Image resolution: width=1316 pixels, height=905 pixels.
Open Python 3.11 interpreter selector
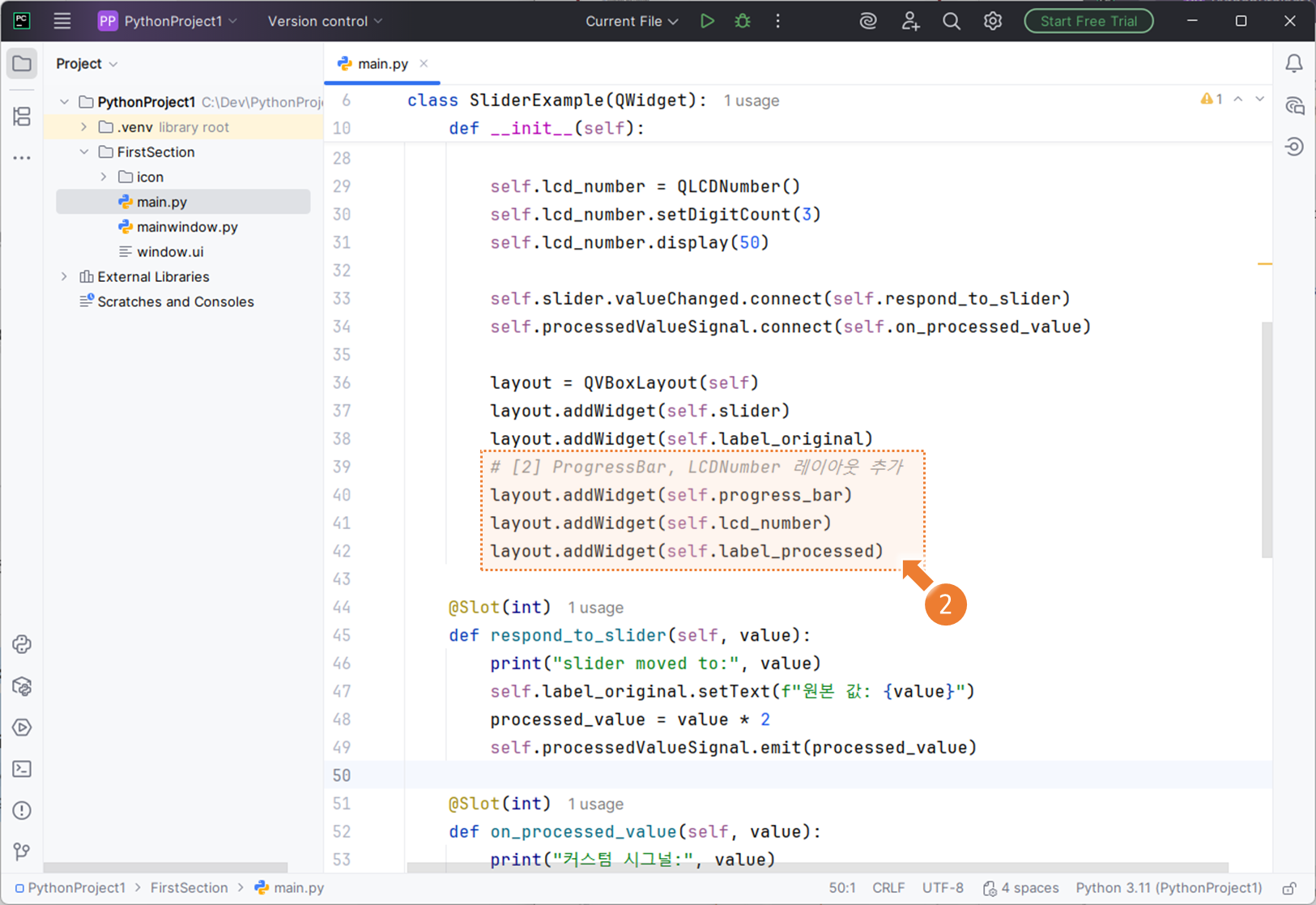pyautogui.click(x=1169, y=888)
